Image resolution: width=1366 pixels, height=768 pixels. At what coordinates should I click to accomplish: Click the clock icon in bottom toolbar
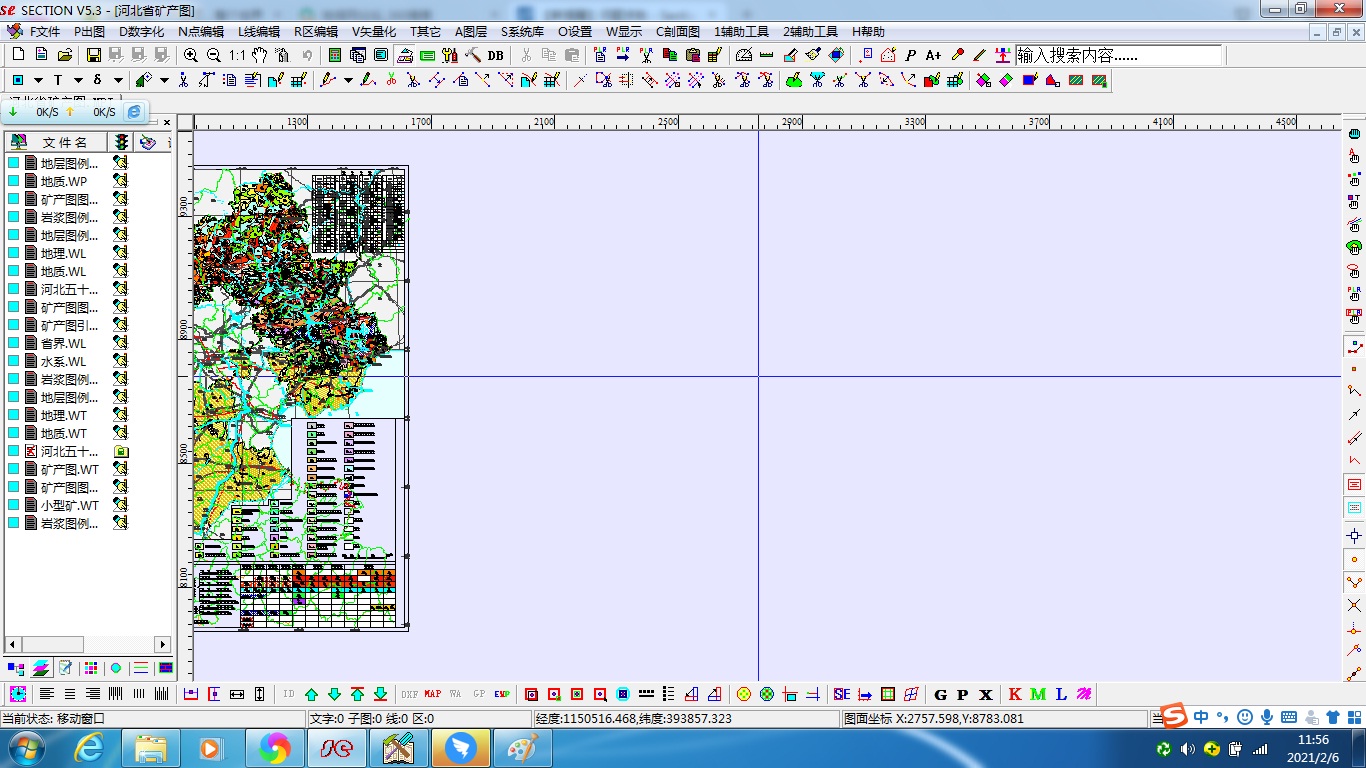coord(18,694)
